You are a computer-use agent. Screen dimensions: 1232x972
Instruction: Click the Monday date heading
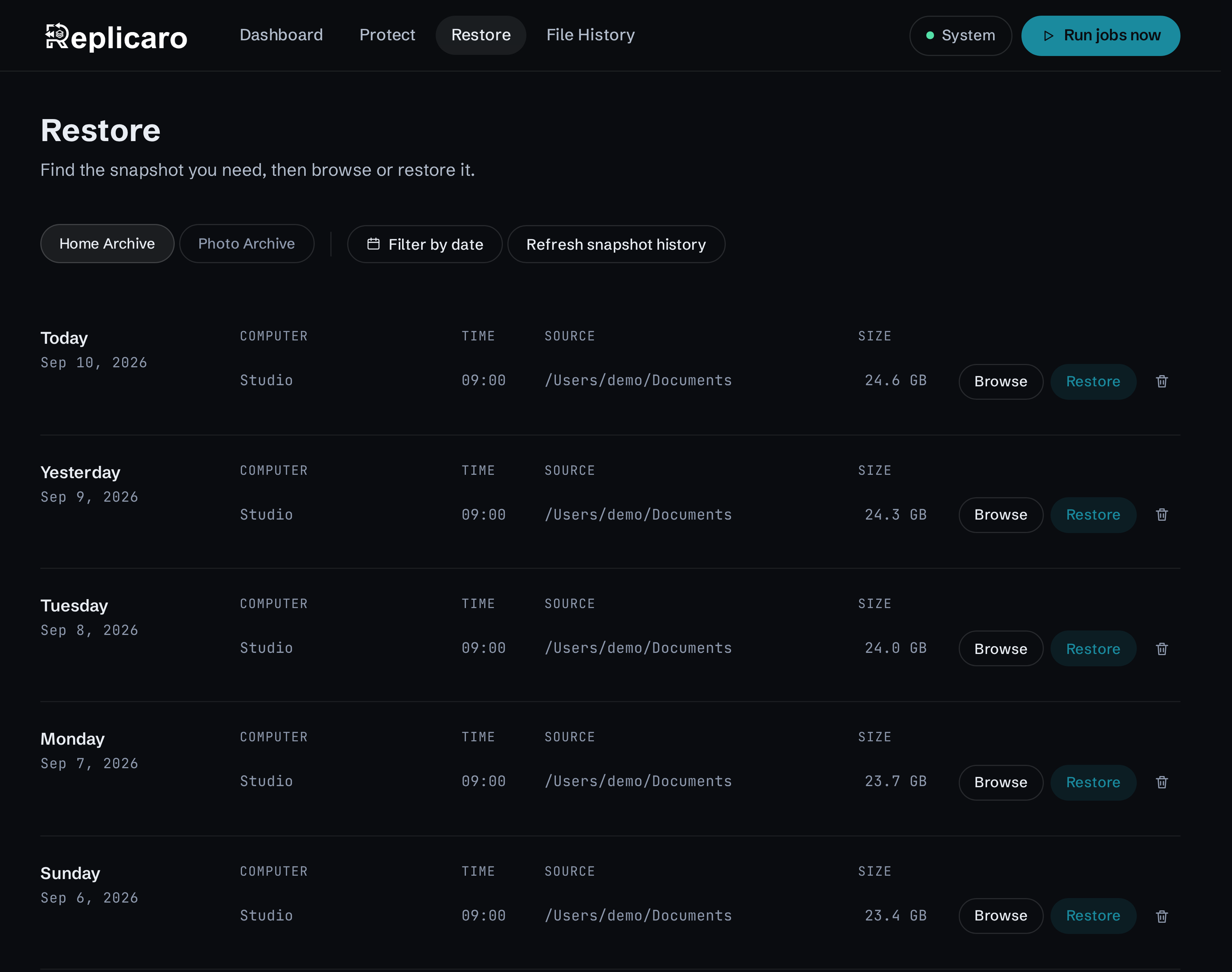[72, 739]
